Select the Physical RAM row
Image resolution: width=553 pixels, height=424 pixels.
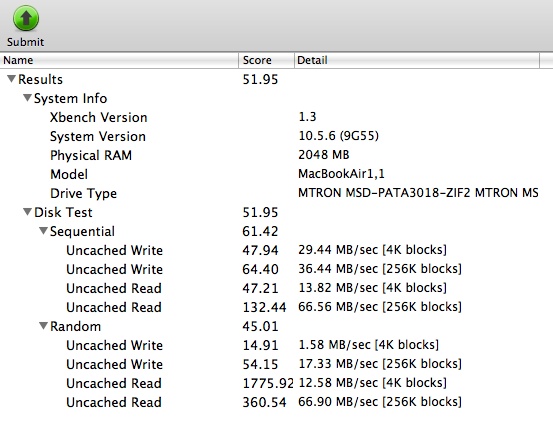276,155
